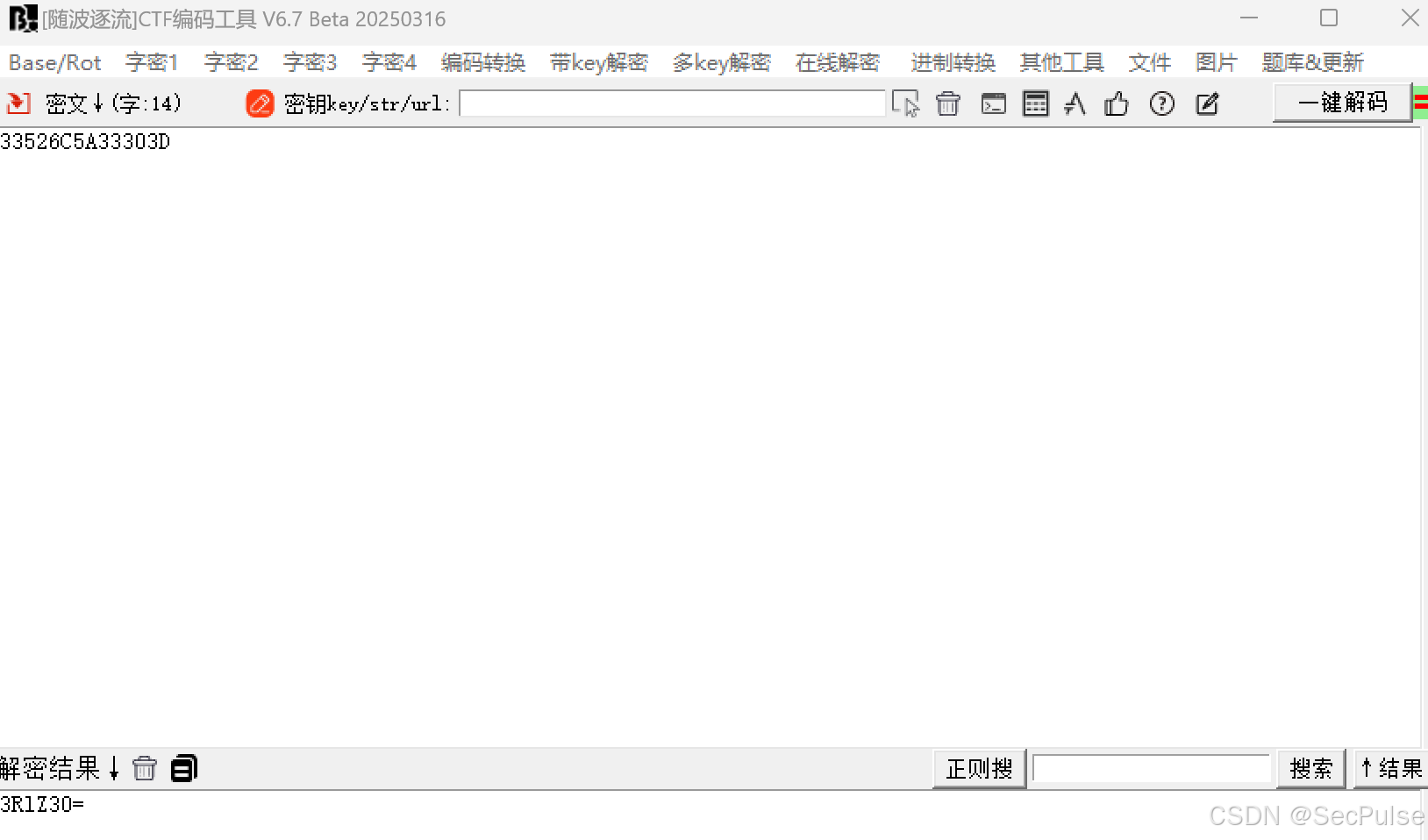
Task: Click the search text field at bottom
Action: pos(1152,768)
